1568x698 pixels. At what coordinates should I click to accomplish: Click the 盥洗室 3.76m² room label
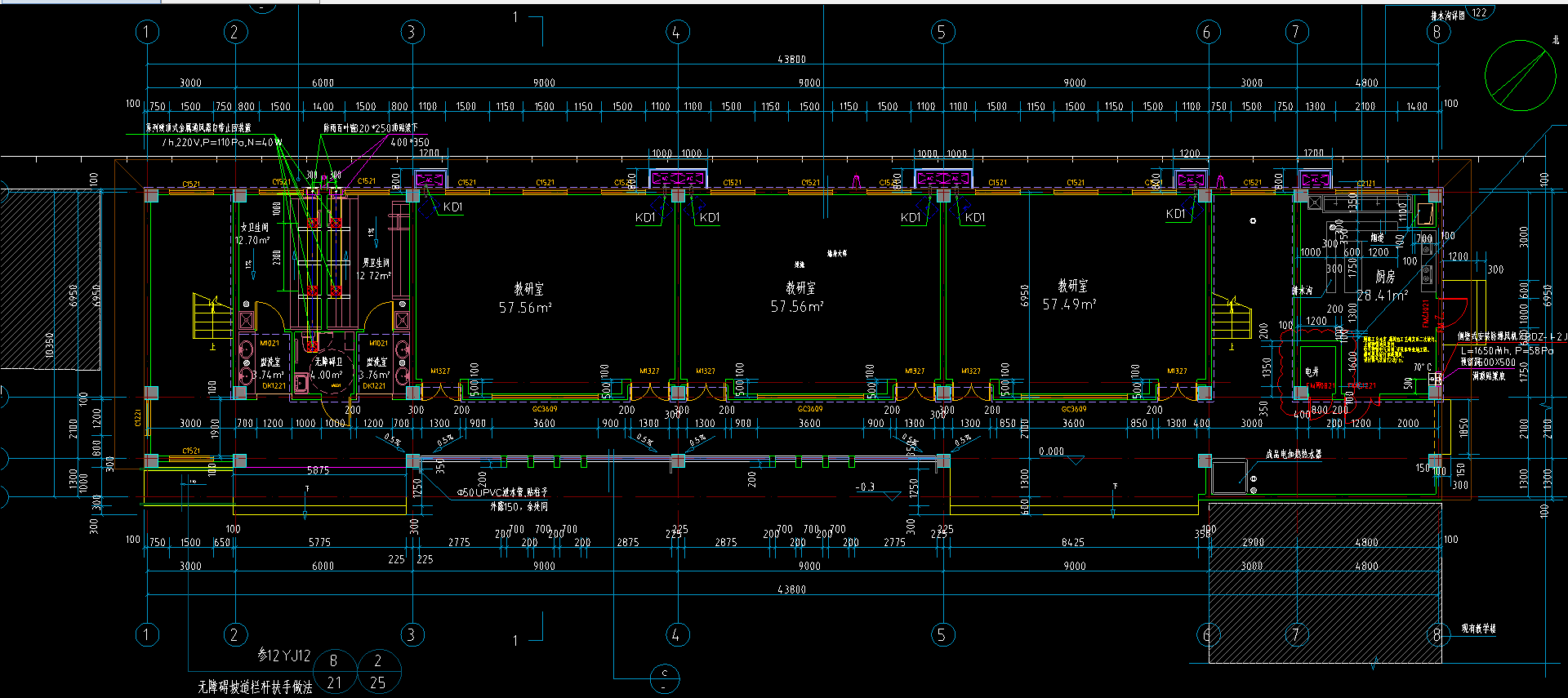pyautogui.click(x=375, y=368)
